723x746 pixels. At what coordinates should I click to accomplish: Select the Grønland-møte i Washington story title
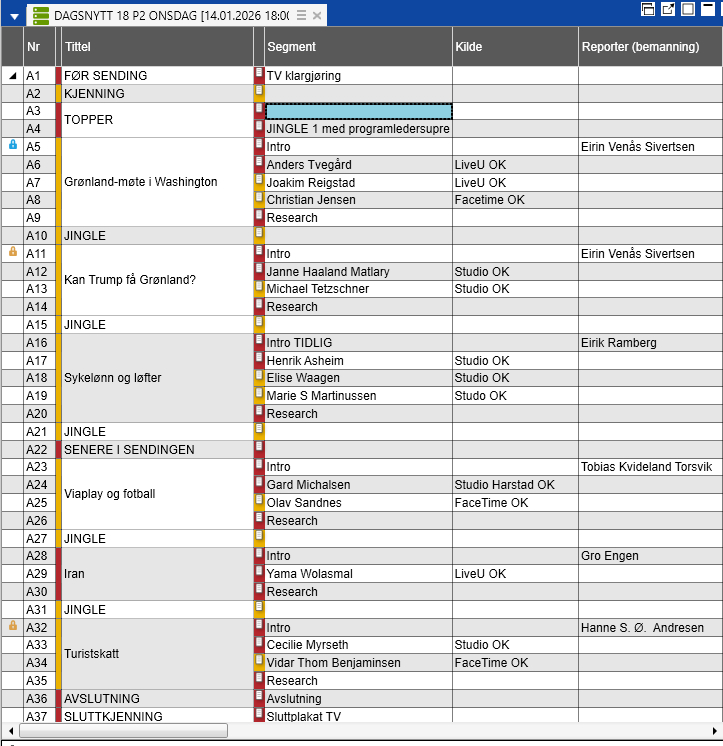[x=140, y=182]
